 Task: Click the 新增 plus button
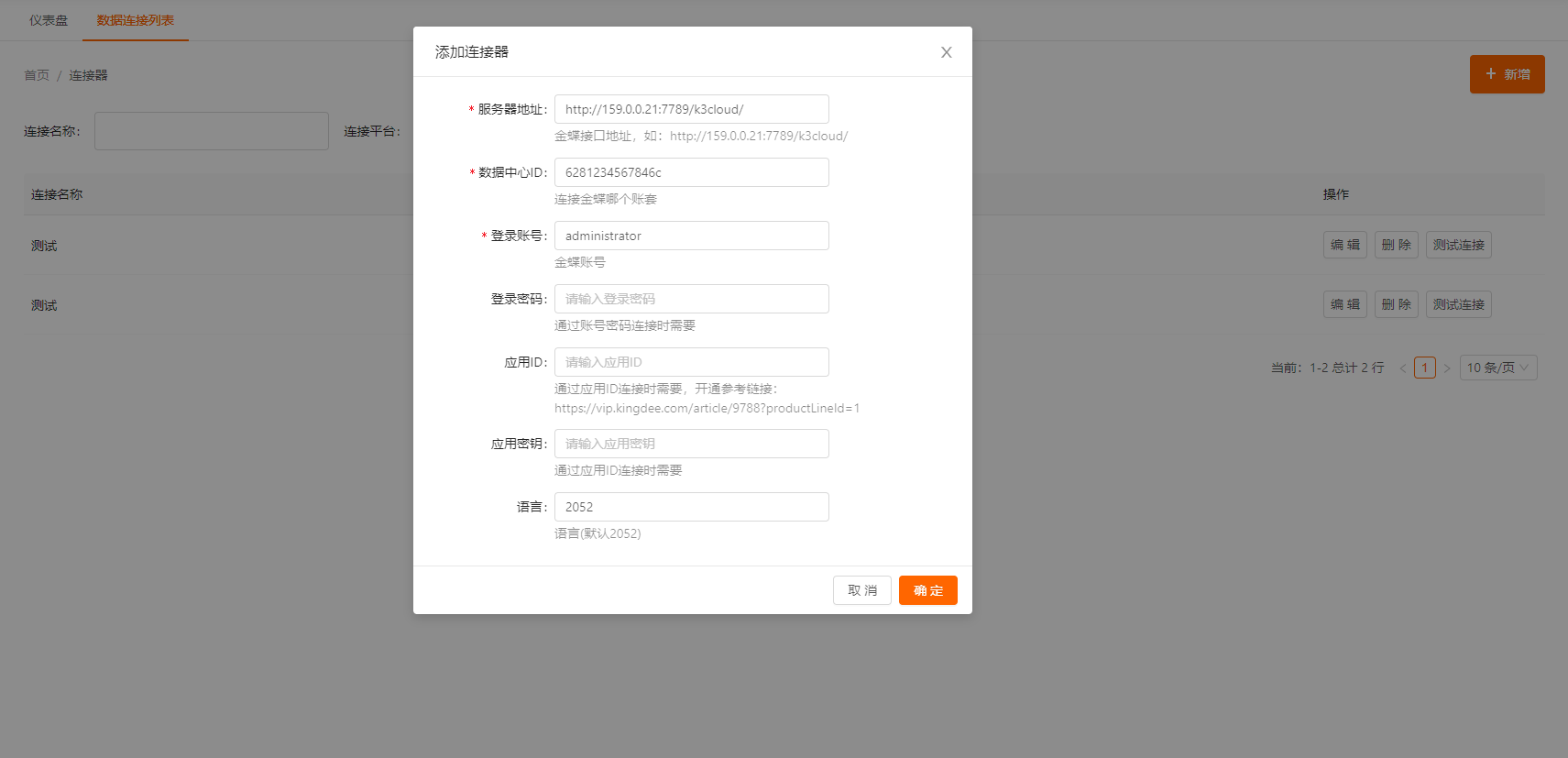pos(1507,74)
